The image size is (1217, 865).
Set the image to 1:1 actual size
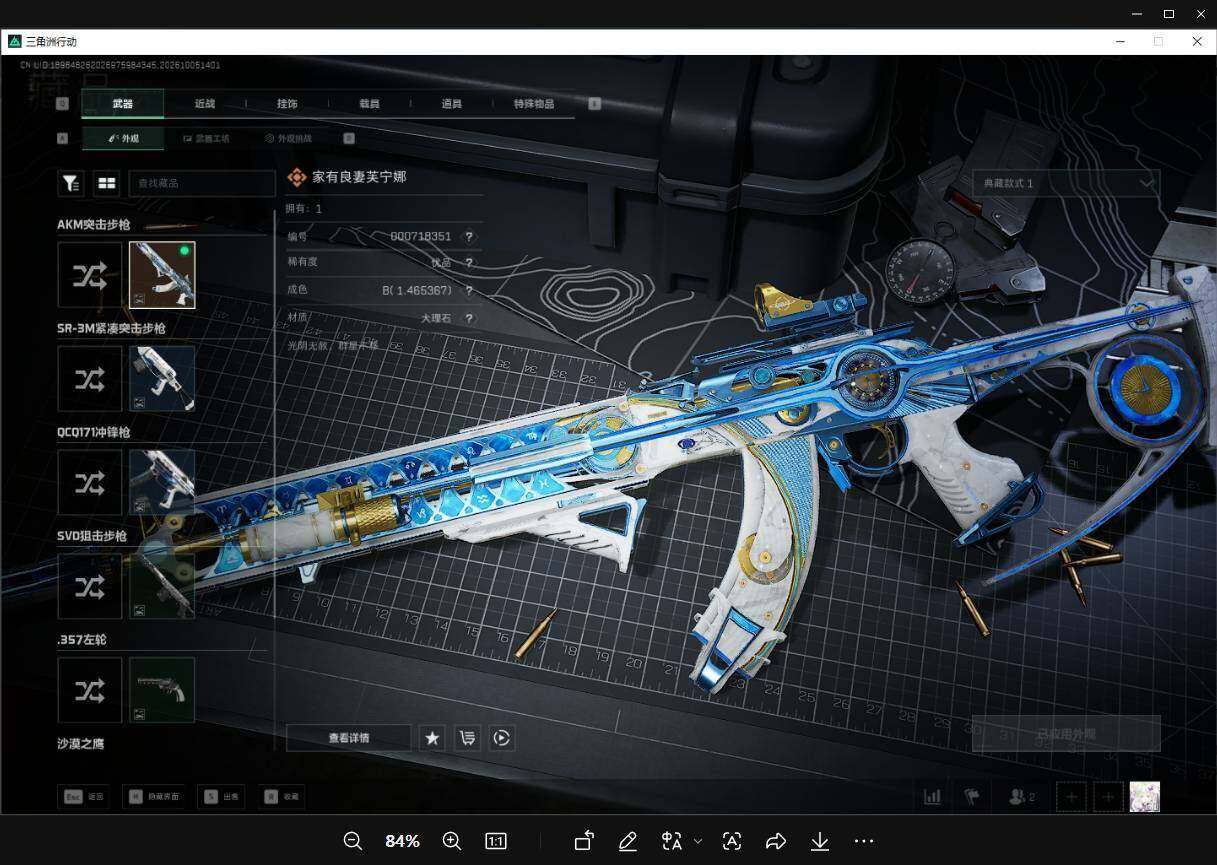coord(495,841)
